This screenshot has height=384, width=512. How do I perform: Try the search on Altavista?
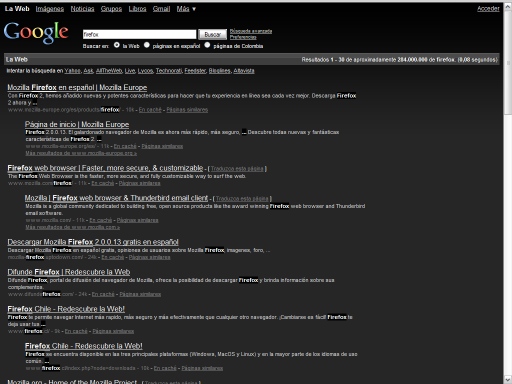(x=244, y=71)
